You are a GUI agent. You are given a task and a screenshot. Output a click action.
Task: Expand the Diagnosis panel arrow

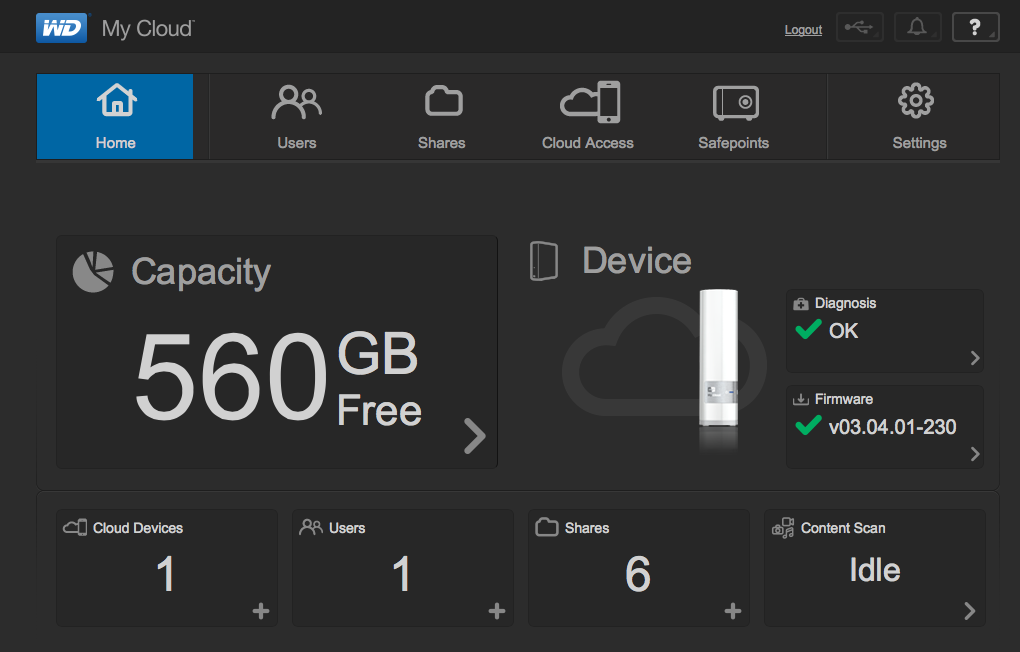(x=974, y=358)
